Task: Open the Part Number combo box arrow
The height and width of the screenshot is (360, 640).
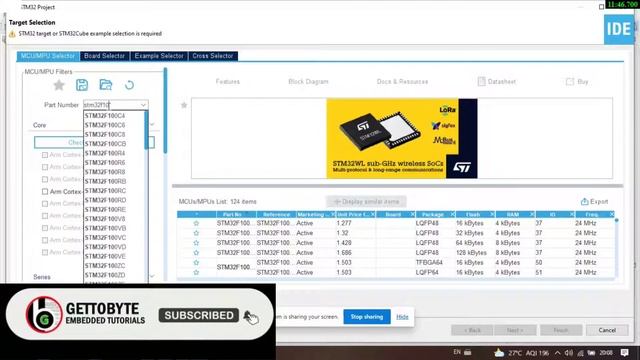Action: click(x=143, y=105)
